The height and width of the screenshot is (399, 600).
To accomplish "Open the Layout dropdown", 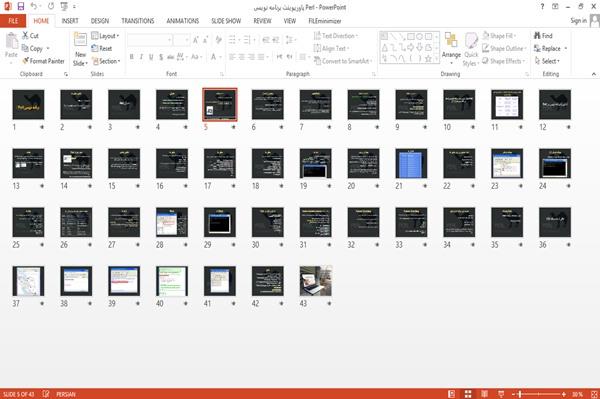I will click(x=105, y=36).
